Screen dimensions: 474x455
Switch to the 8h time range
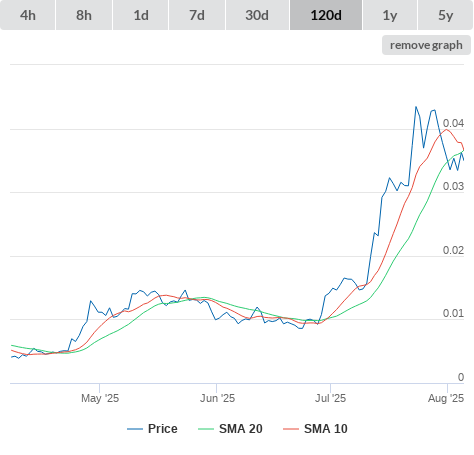pyautogui.click(x=84, y=15)
